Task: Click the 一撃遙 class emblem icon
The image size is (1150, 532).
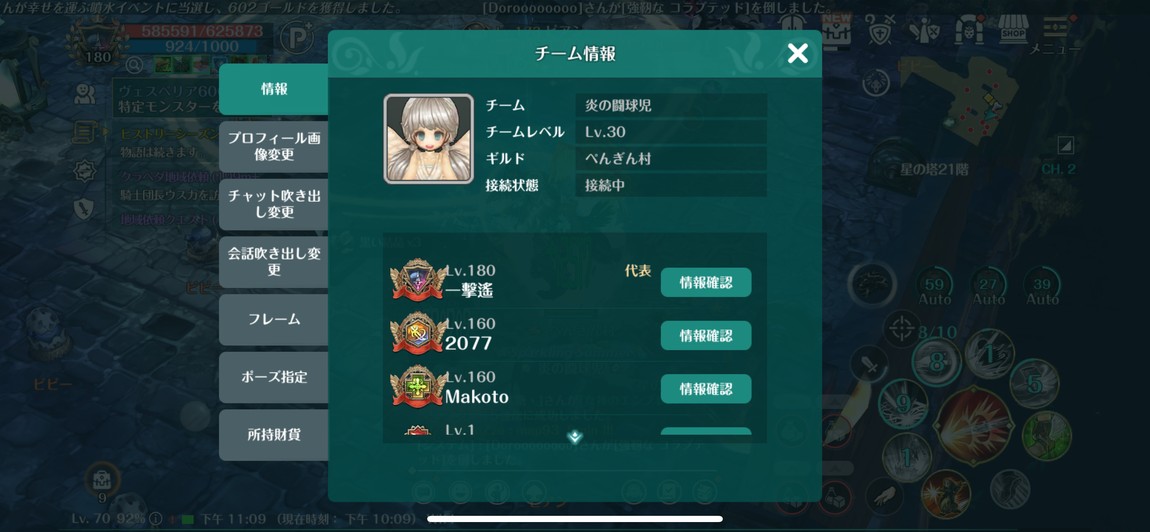Action: 418,280
